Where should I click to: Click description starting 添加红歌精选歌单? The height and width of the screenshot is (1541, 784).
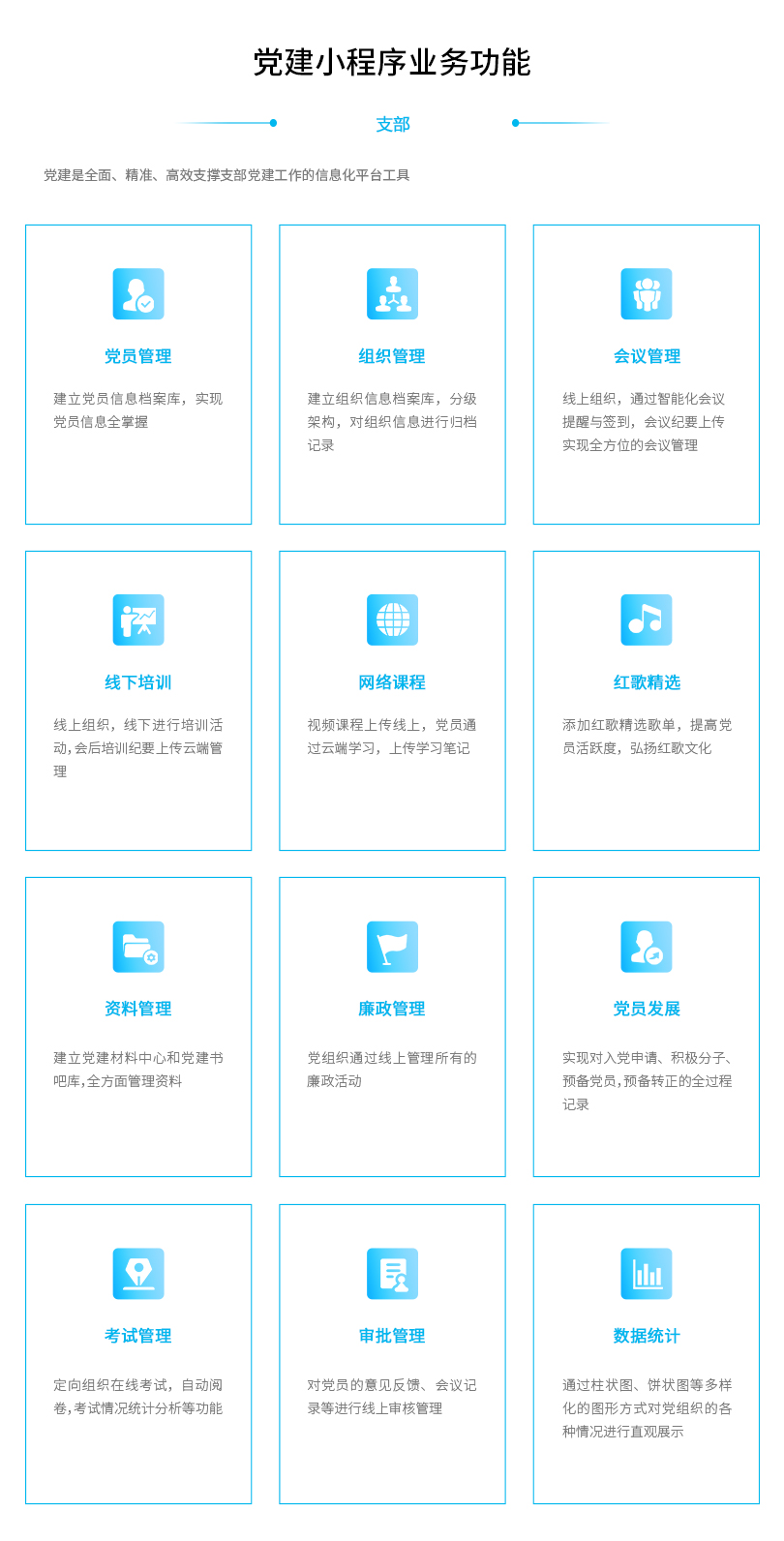pyautogui.click(x=647, y=737)
